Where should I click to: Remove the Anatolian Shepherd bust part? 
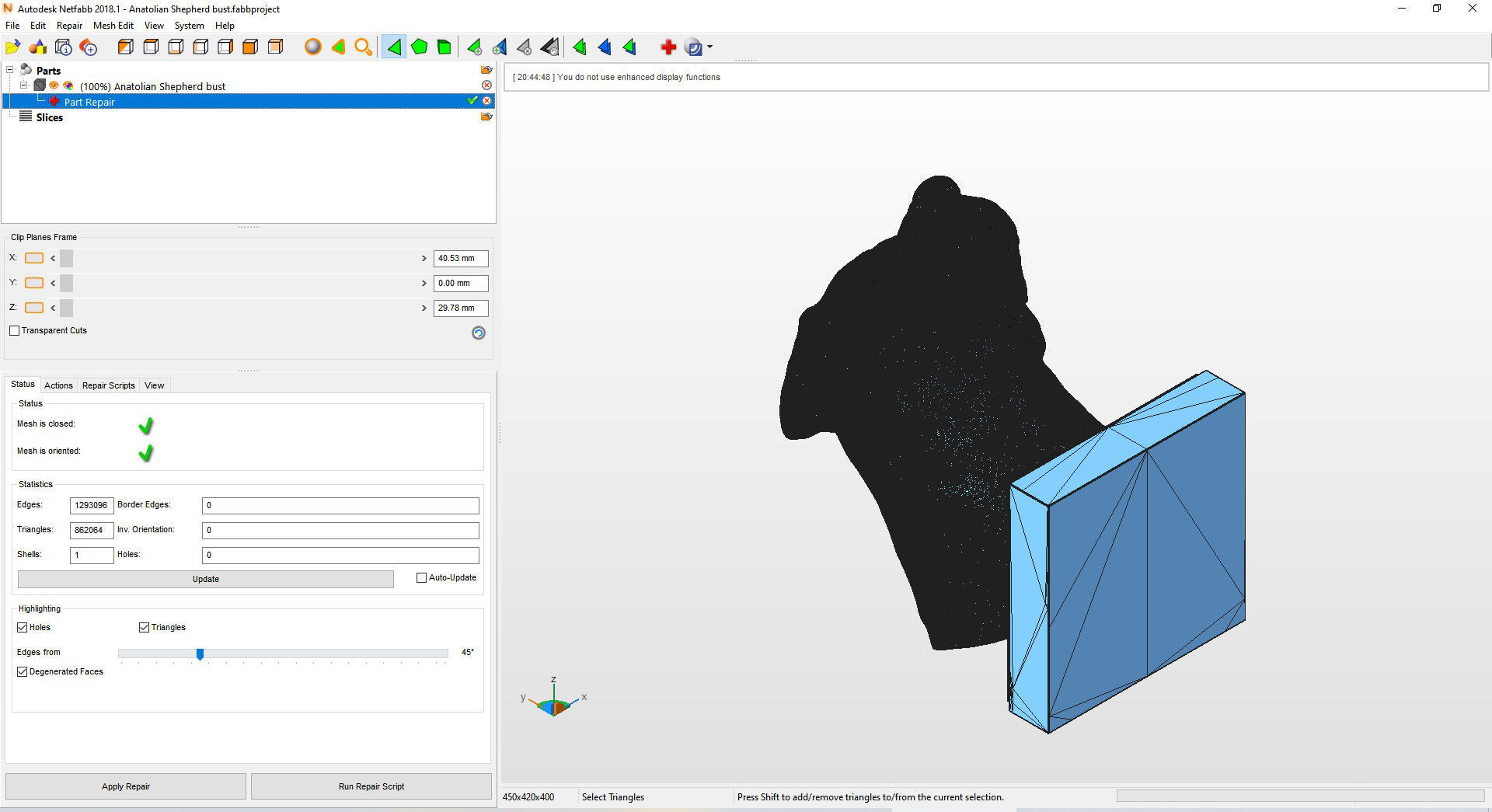(x=486, y=85)
